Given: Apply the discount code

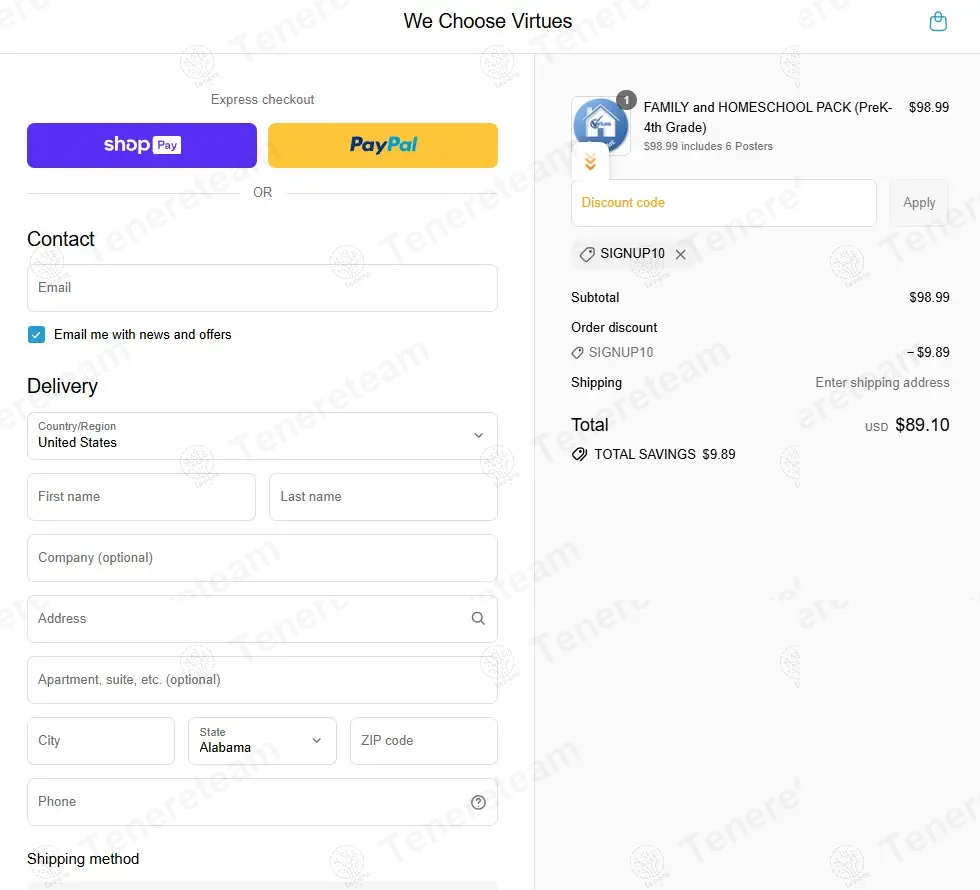Looking at the screenshot, I should tap(919, 202).
